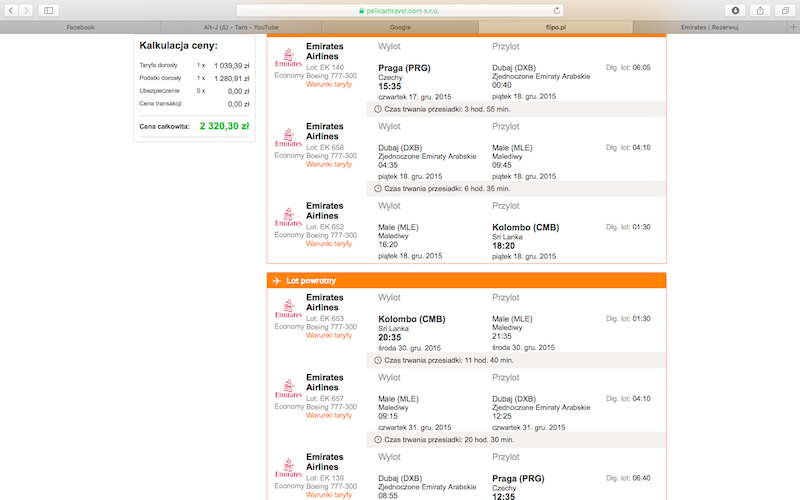This screenshot has height=500, width=800.
Task: Click the Emirates logo beside Lot: EK 653
Action: [x=288, y=309]
